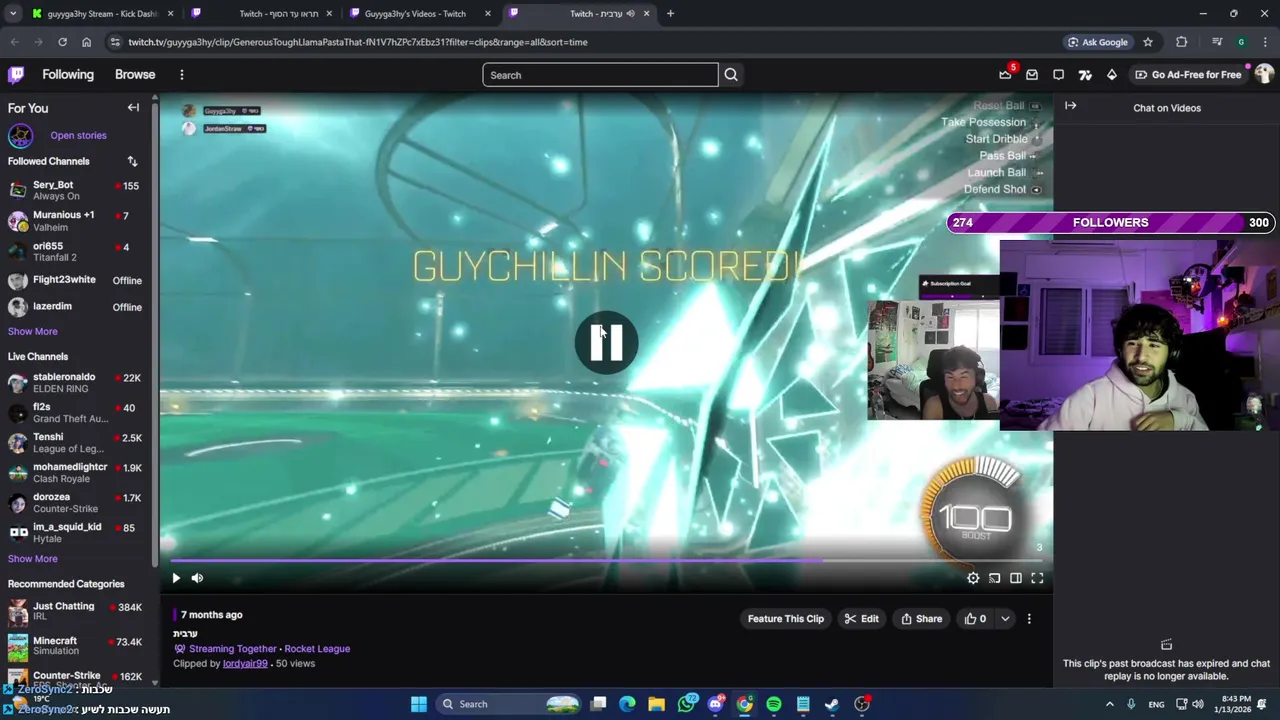The image size is (1280, 720).
Task: Click the large pause overlay on the video
Action: (606, 343)
